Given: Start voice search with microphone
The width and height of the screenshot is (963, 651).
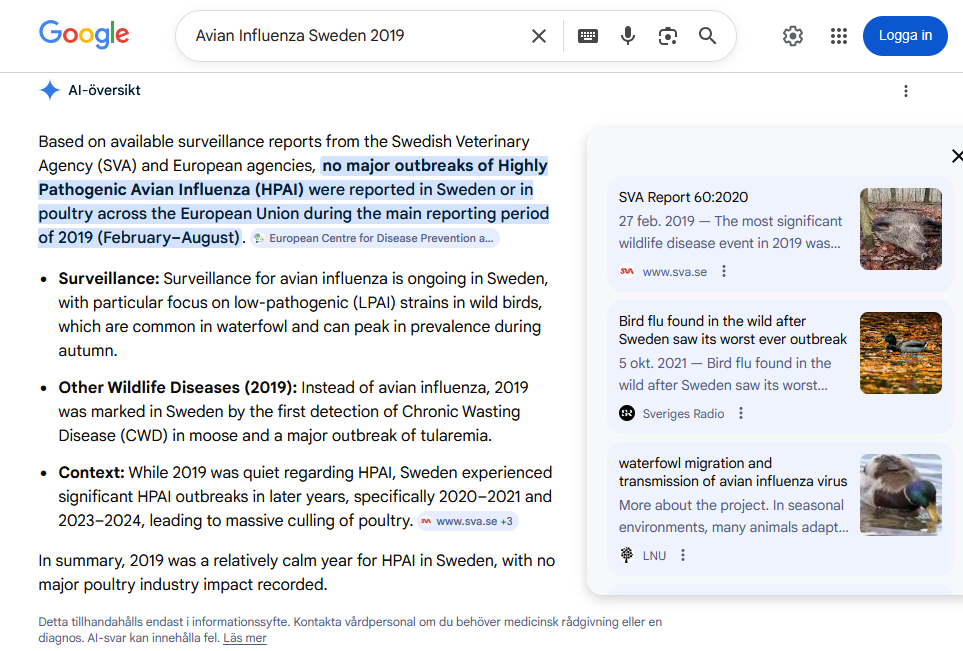Looking at the screenshot, I should coord(628,36).
